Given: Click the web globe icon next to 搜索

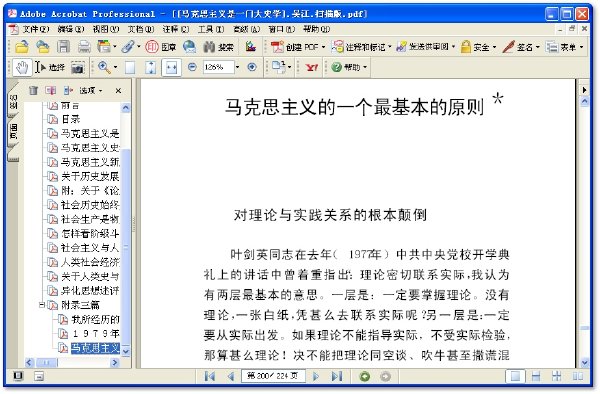Looking at the screenshot, I should [189, 47].
